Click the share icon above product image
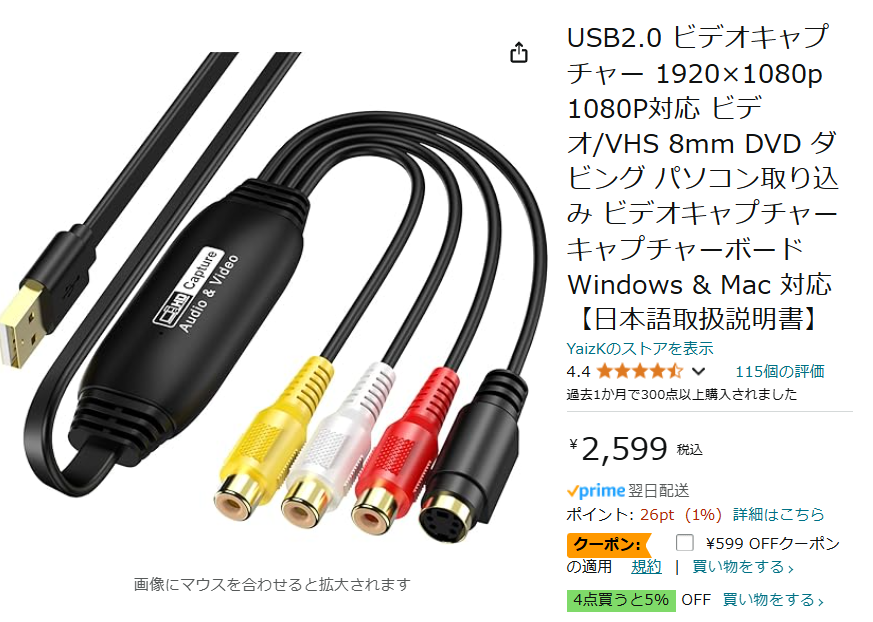This screenshot has height=622, width=873. click(519, 52)
